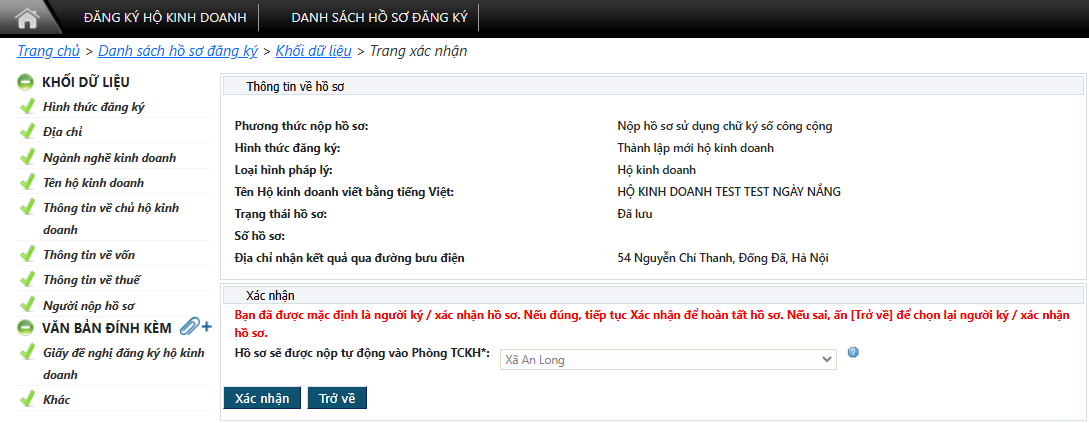Click the paperclip add attachment icon
The height and width of the screenshot is (423, 1089).
tap(196, 327)
